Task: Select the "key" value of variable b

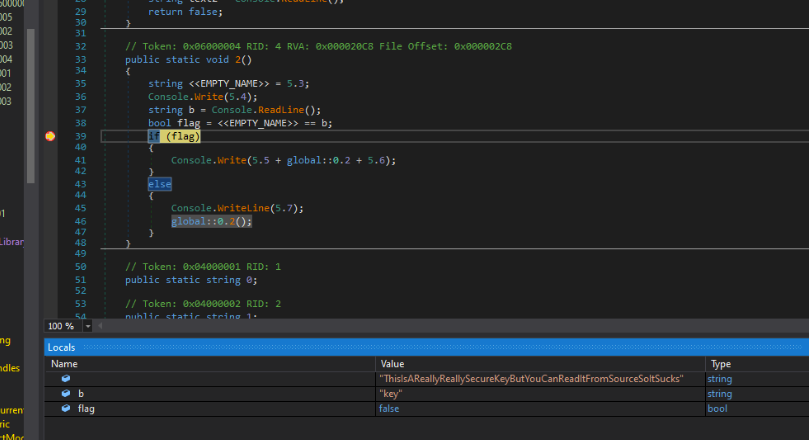Action: click(391, 394)
